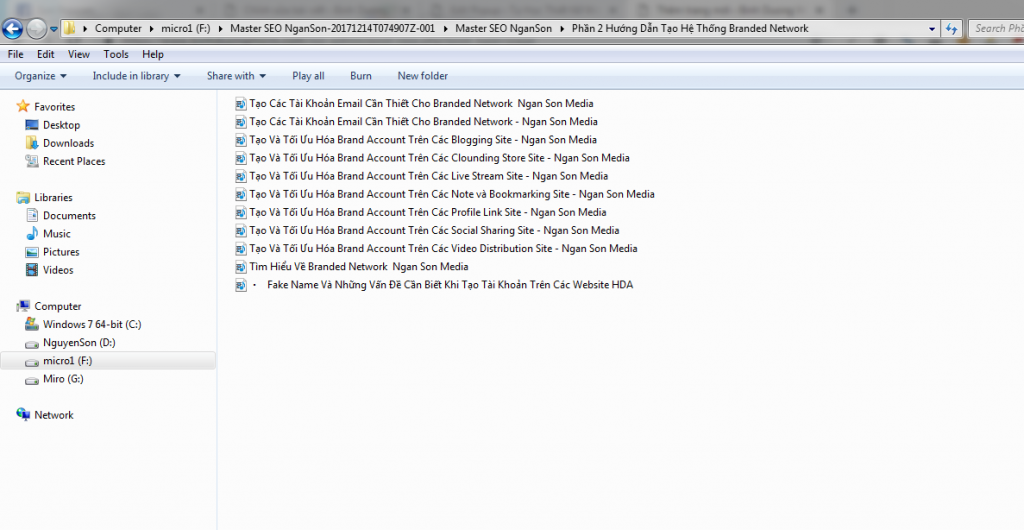The image size is (1024, 530).
Task: Select Master SEO NganSon-20171214T074907Z-001 breadcrumb
Action: pyautogui.click(x=332, y=29)
